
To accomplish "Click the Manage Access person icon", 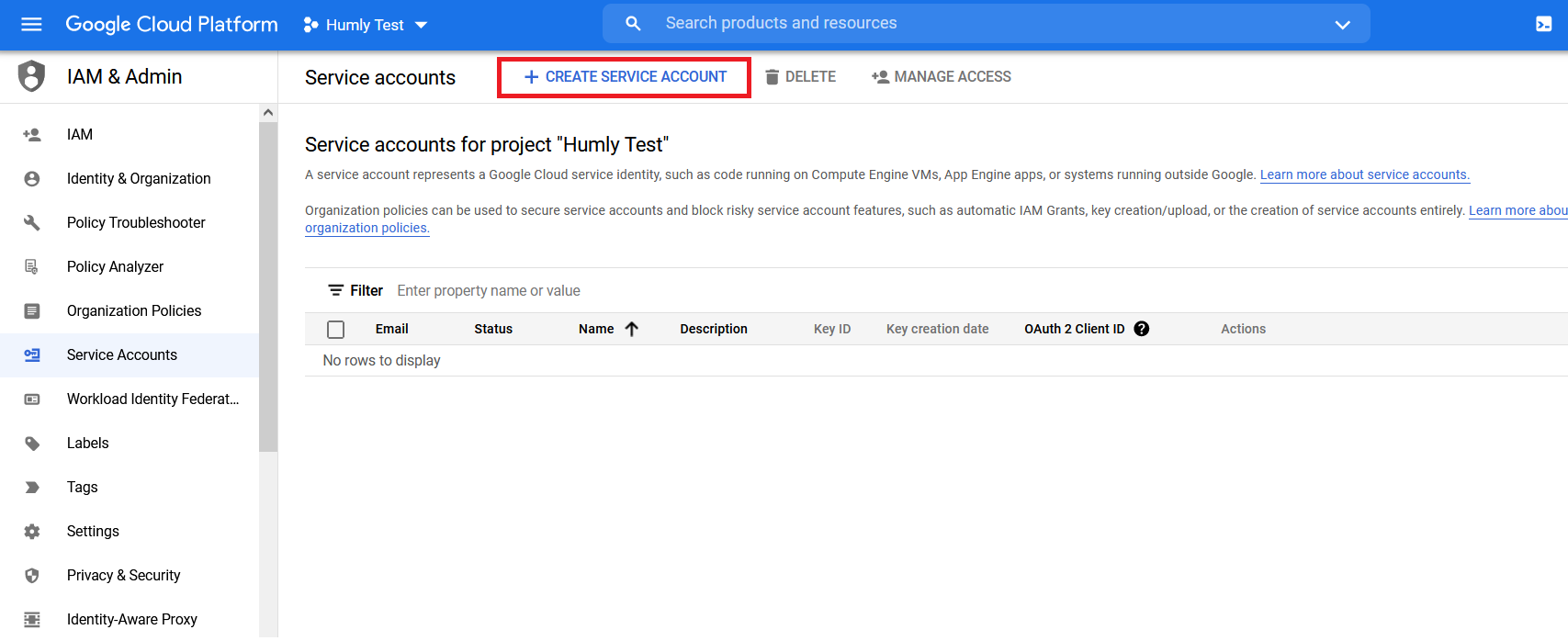I will pyautogui.click(x=880, y=77).
